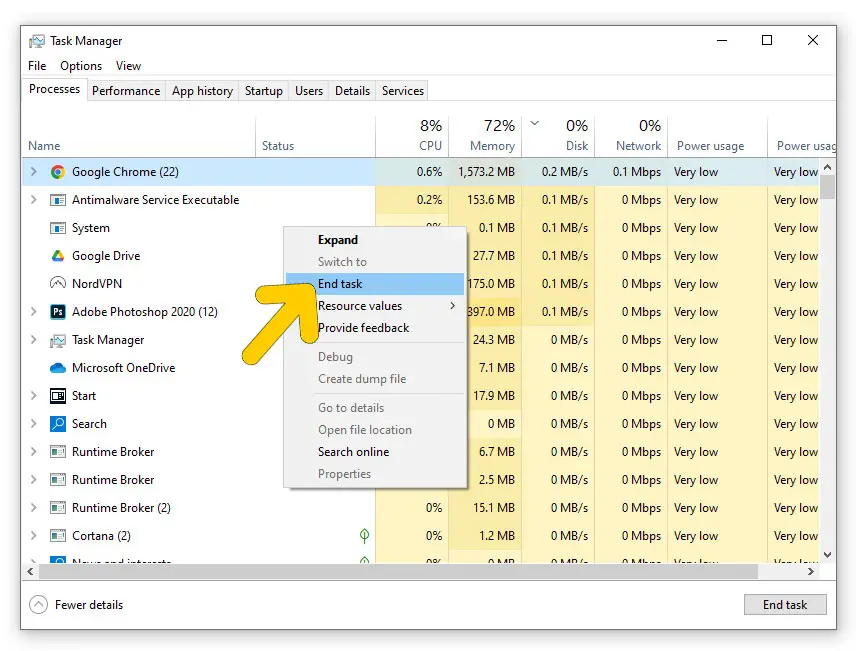Click the Google Drive icon

[x=58, y=256]
